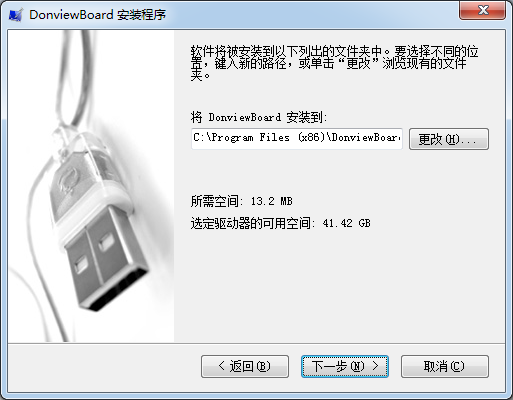The width and height of the screenshot is (513, 400).
Task: Click the installation path text field
Action: point(297,138)
